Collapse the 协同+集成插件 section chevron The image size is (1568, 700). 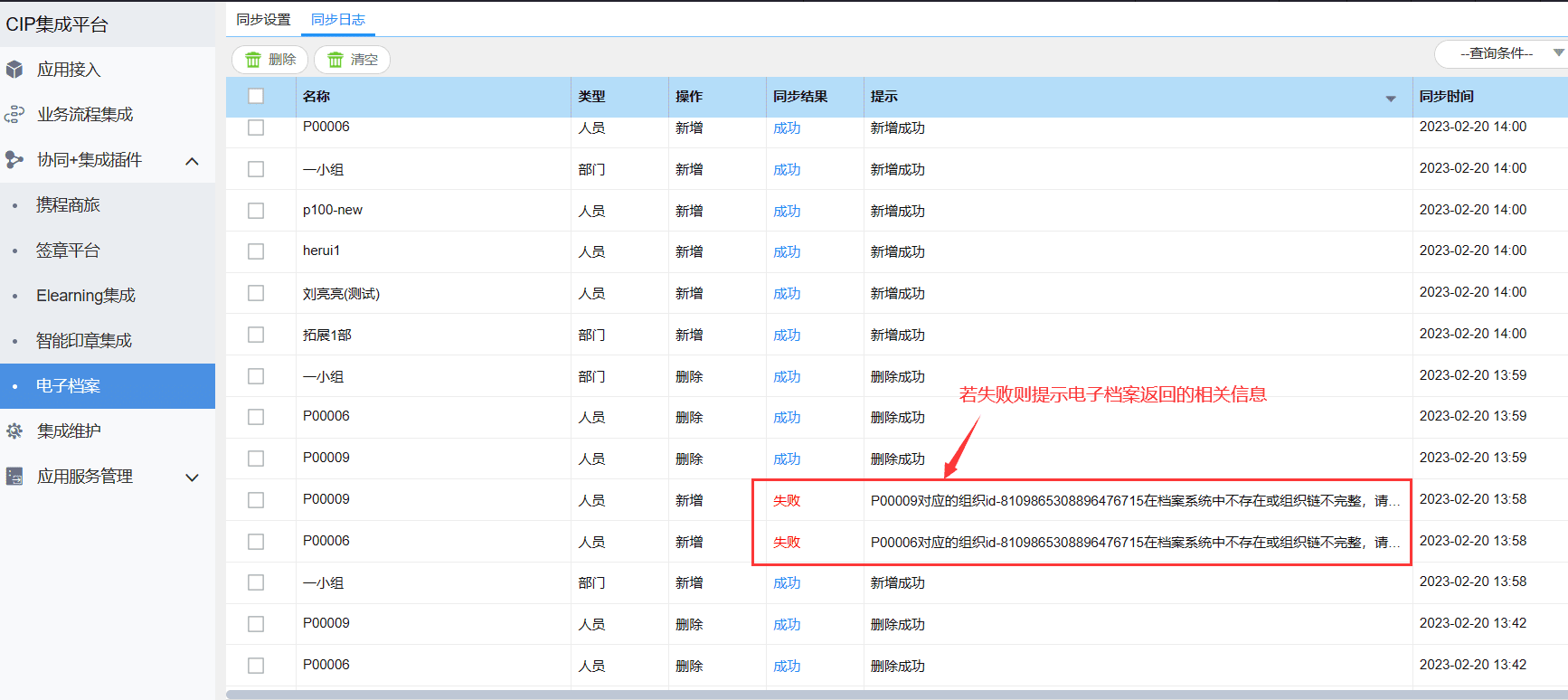192,161
